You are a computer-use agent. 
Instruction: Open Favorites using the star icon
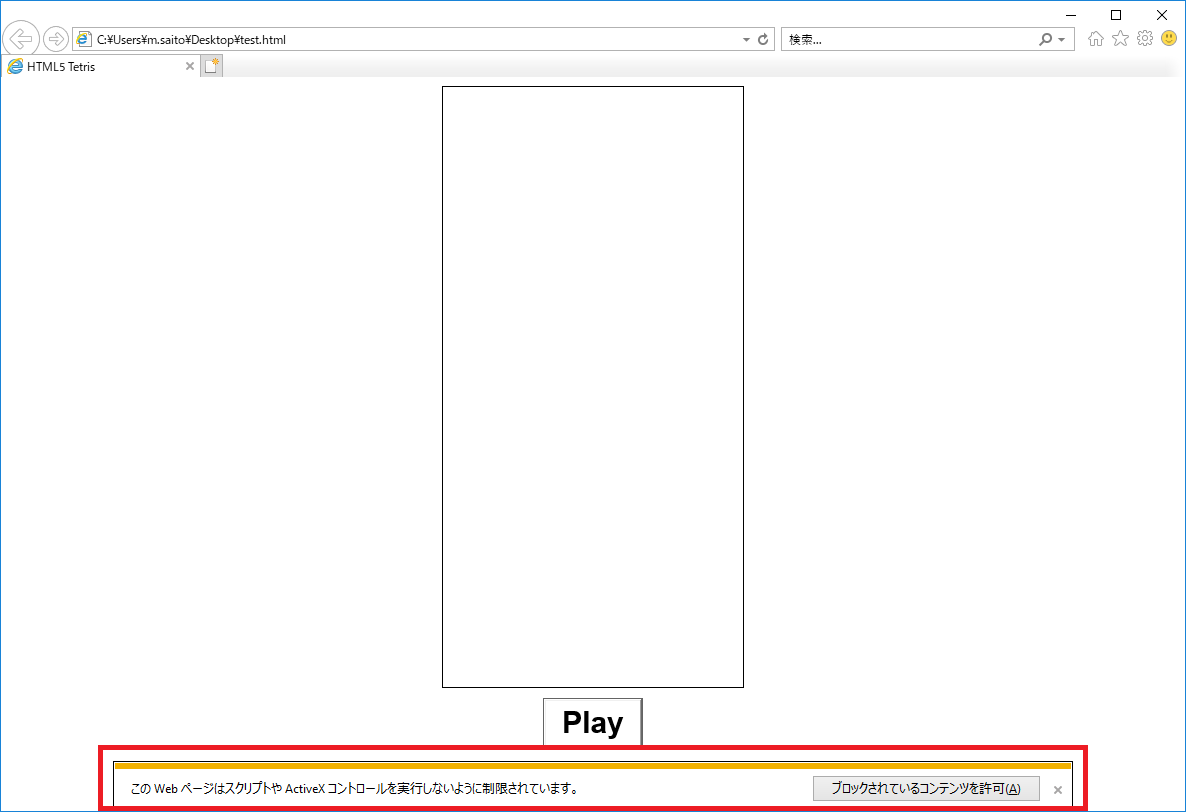1120,39
